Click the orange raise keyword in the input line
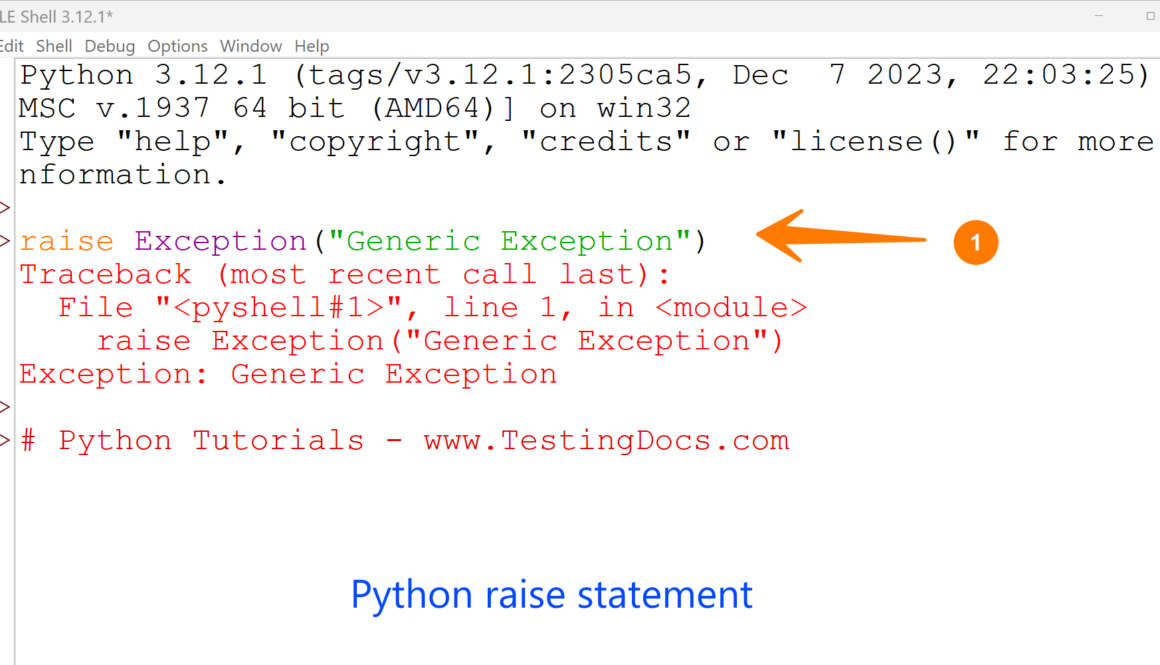 67,241
